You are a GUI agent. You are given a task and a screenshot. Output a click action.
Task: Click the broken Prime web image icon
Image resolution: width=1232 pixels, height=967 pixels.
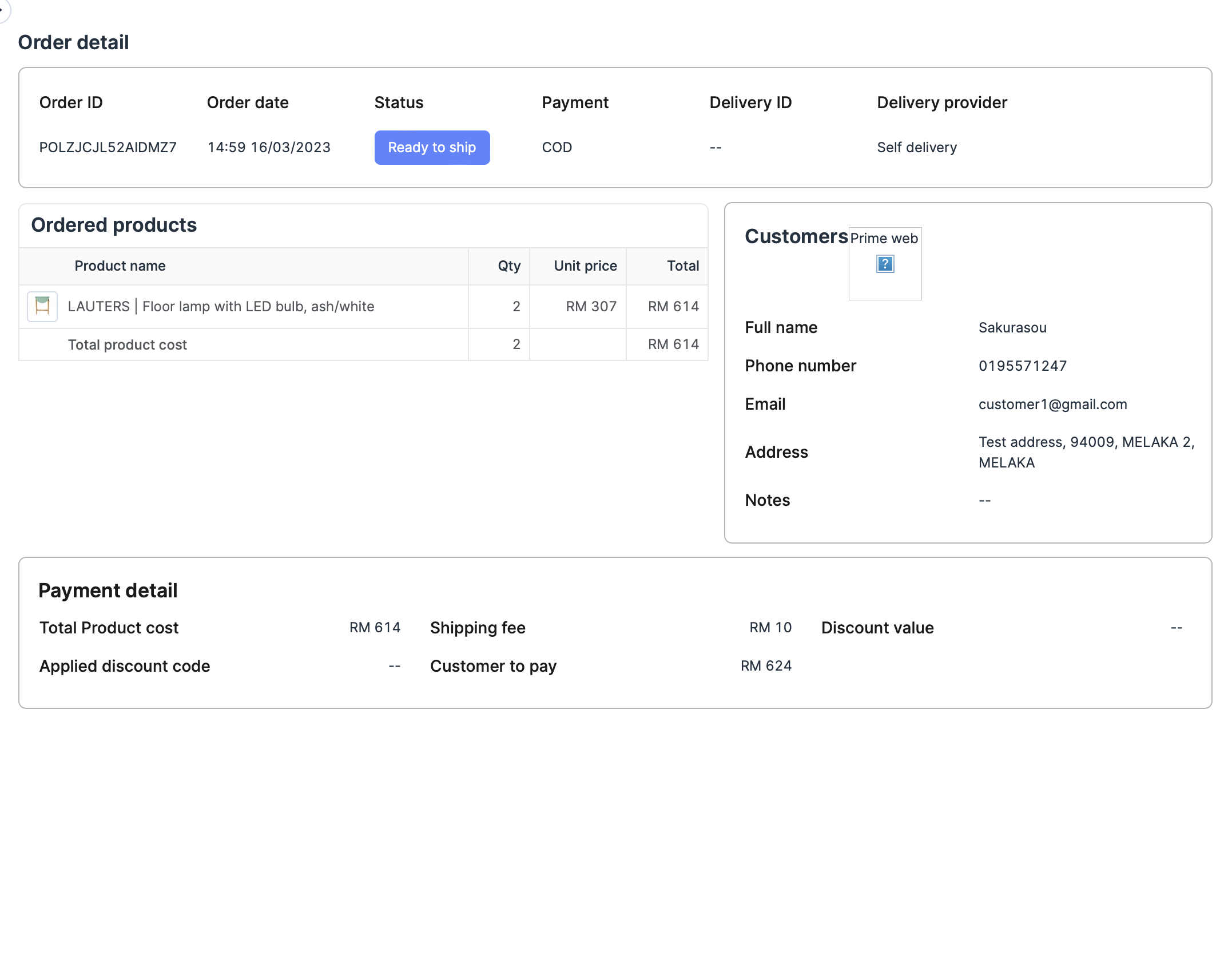[885, 264]
